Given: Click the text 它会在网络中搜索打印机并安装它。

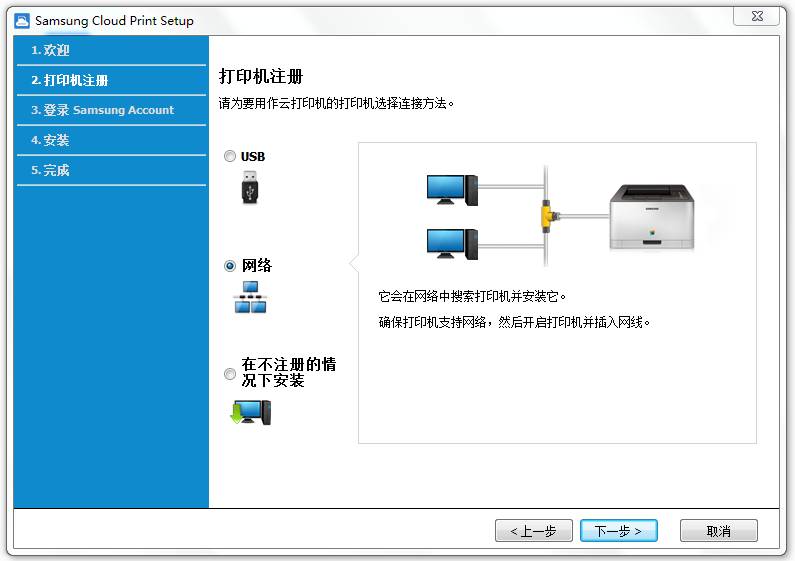Looking at the screenshot, I should (x=472, y=296).
